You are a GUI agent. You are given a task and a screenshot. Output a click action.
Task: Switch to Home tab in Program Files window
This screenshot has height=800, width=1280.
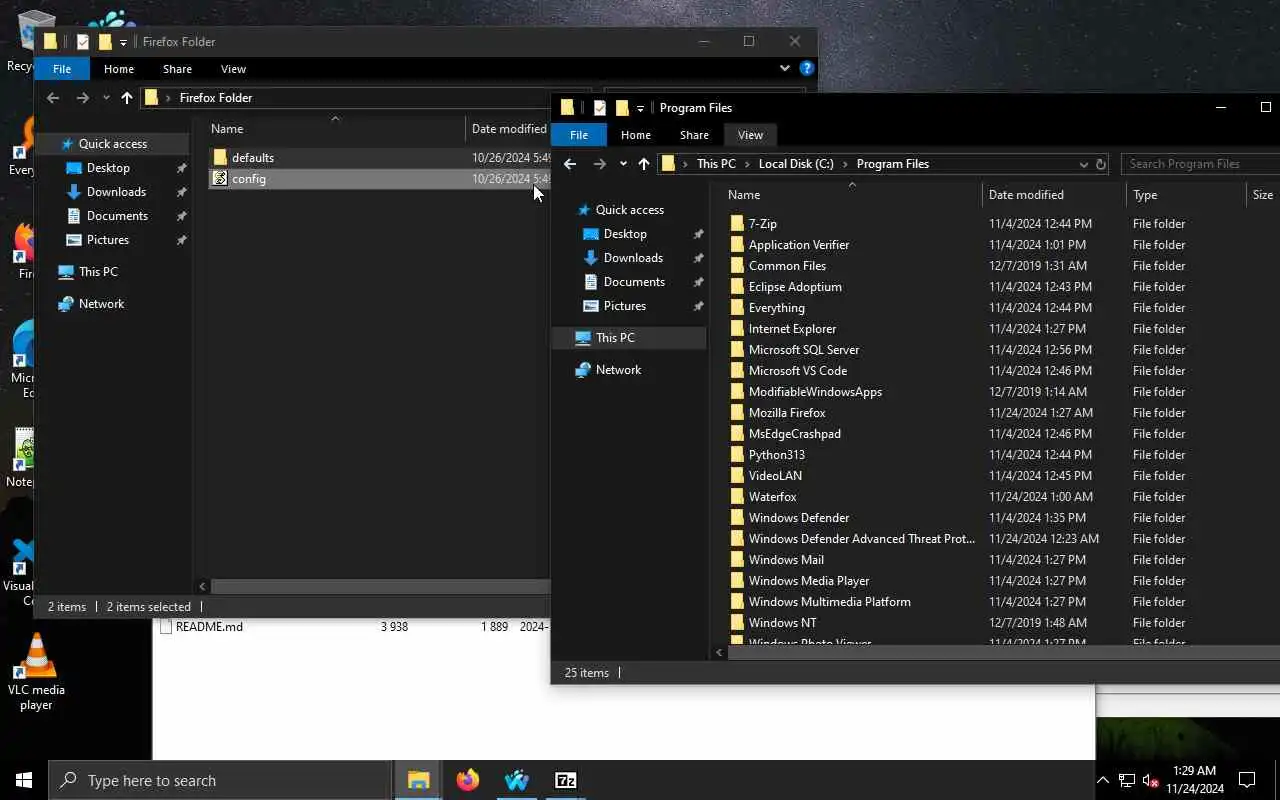[x=636, y=135]
